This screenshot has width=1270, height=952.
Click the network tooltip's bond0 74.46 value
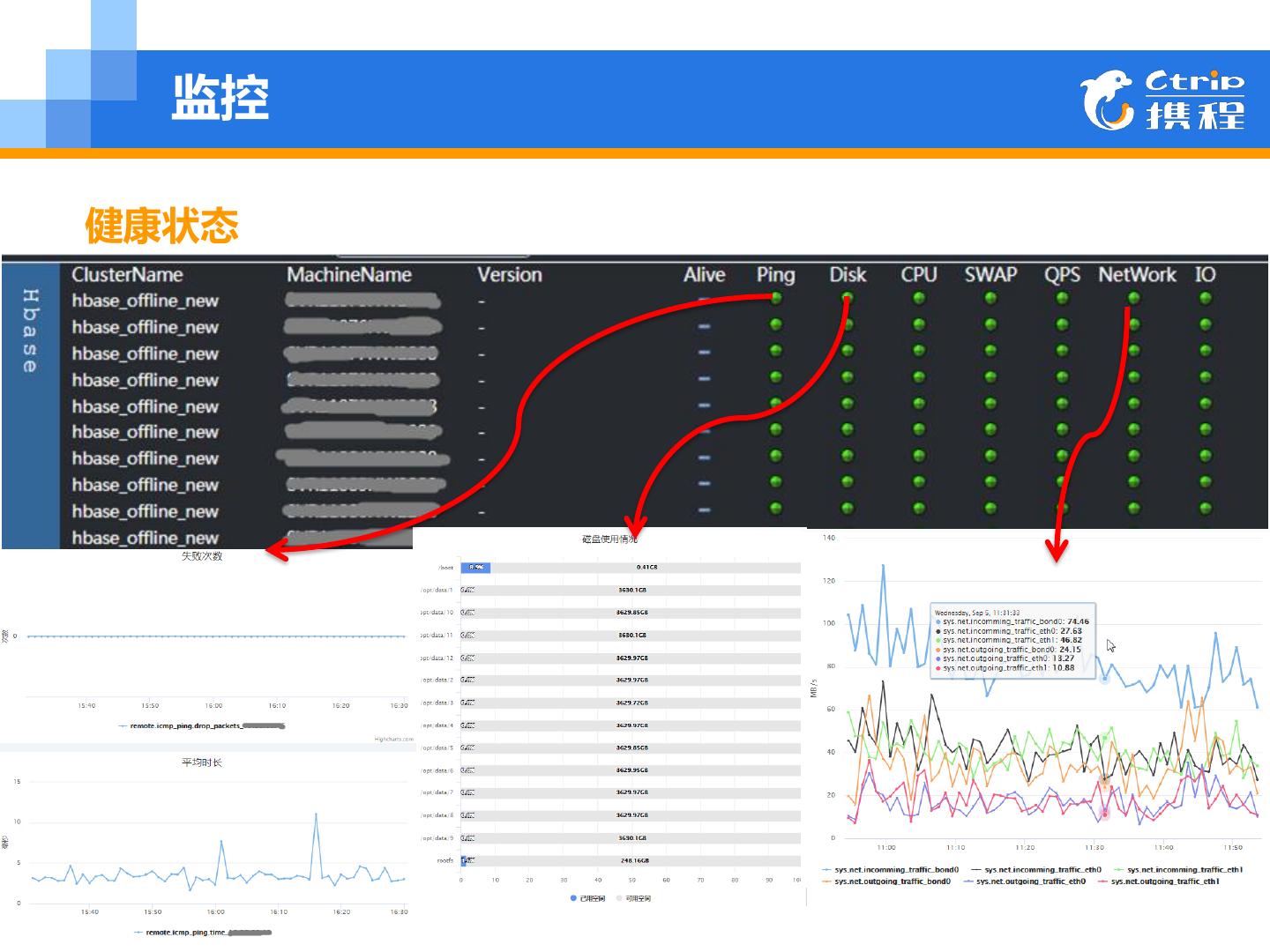click(1078, 621)
